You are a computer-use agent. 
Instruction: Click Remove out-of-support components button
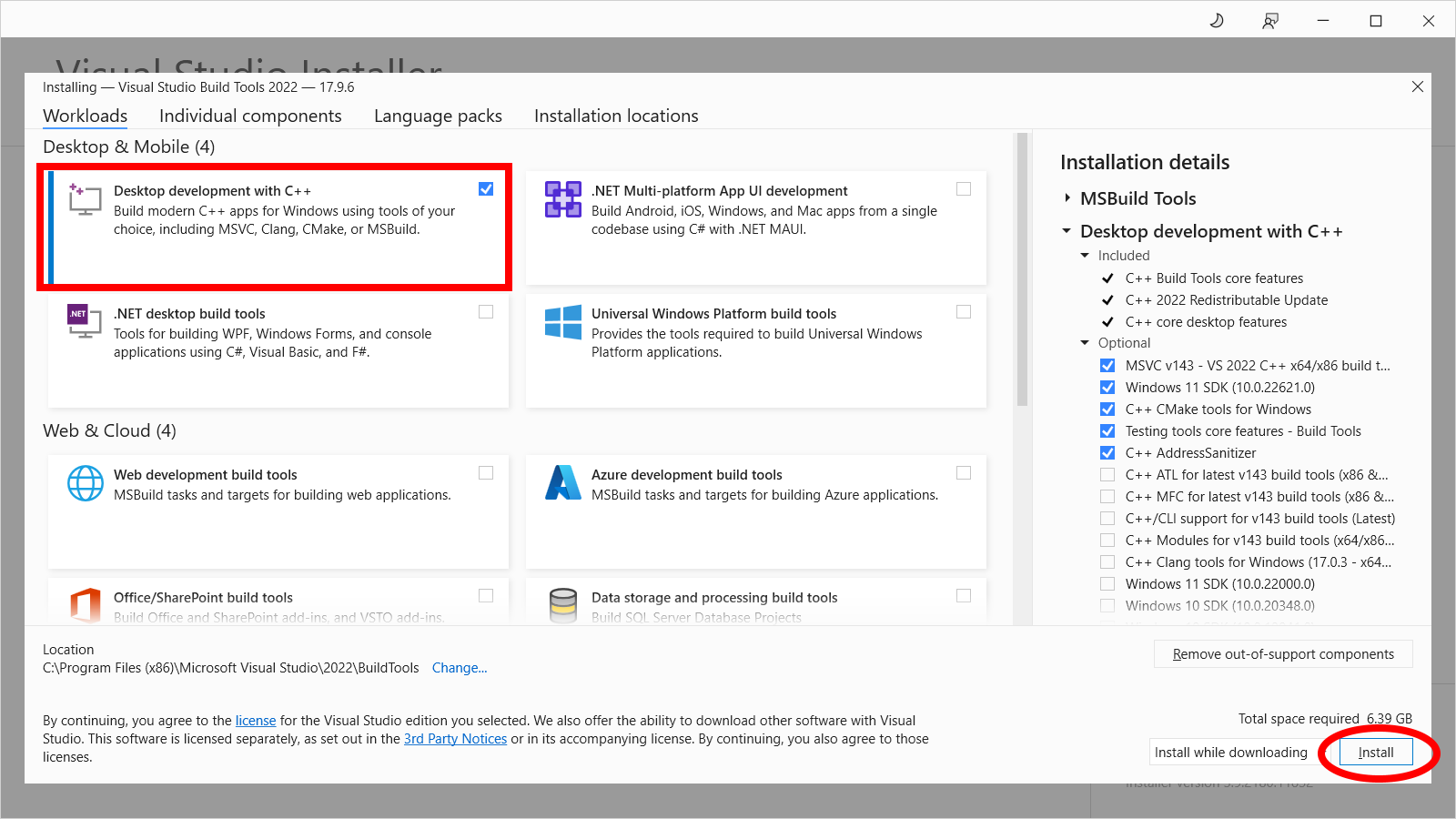tap(1283, 654)
